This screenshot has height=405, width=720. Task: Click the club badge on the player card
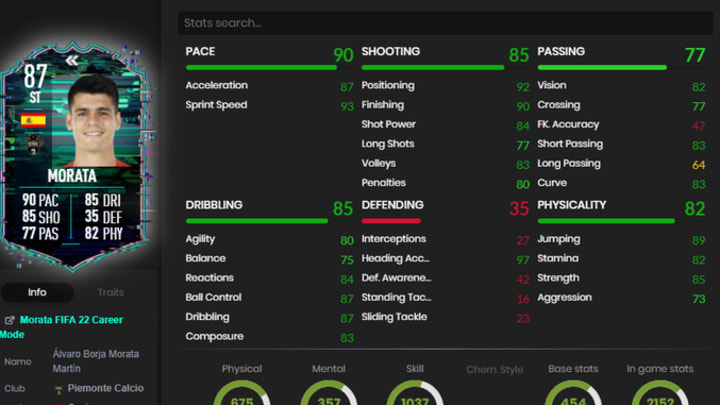pos(34,145)
